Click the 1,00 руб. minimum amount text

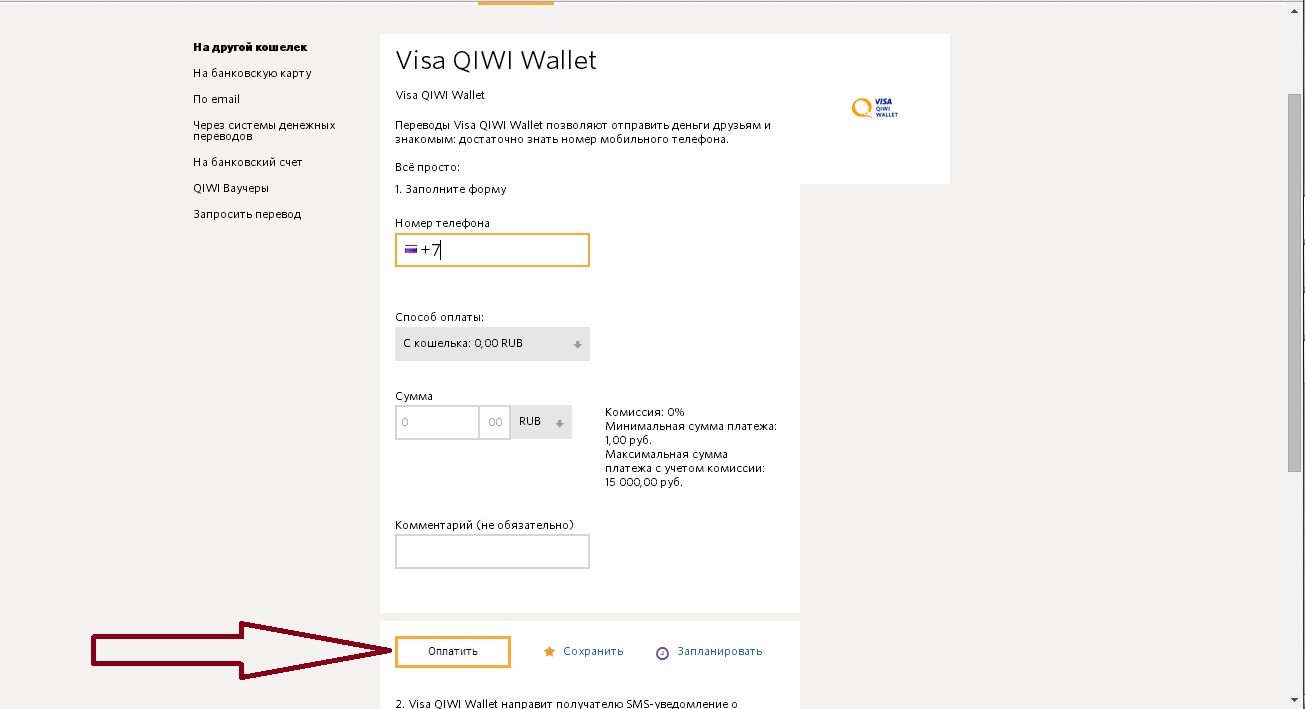[628, 440]
